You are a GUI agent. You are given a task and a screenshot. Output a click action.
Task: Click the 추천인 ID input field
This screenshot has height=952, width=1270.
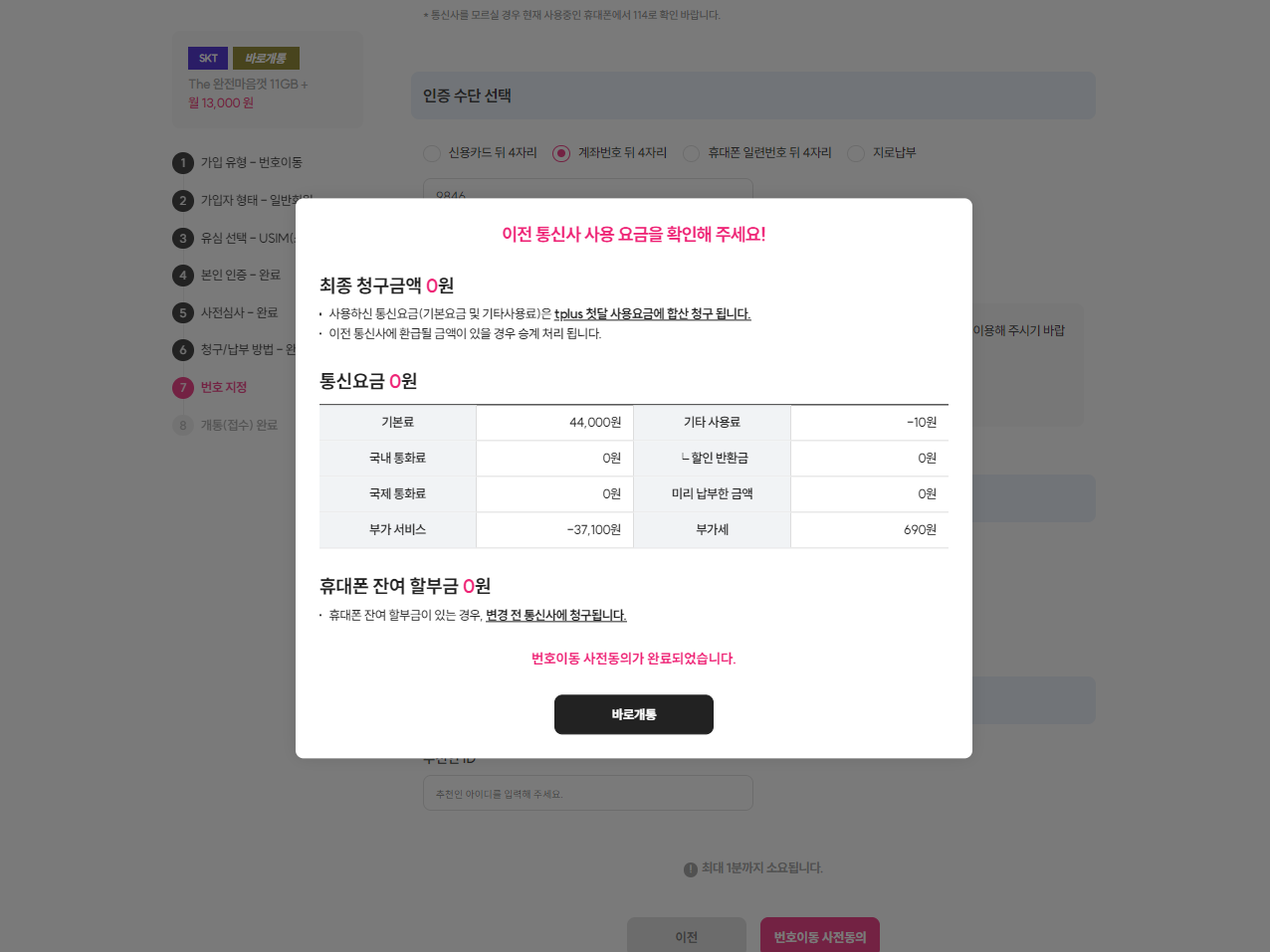click(587, 793)
